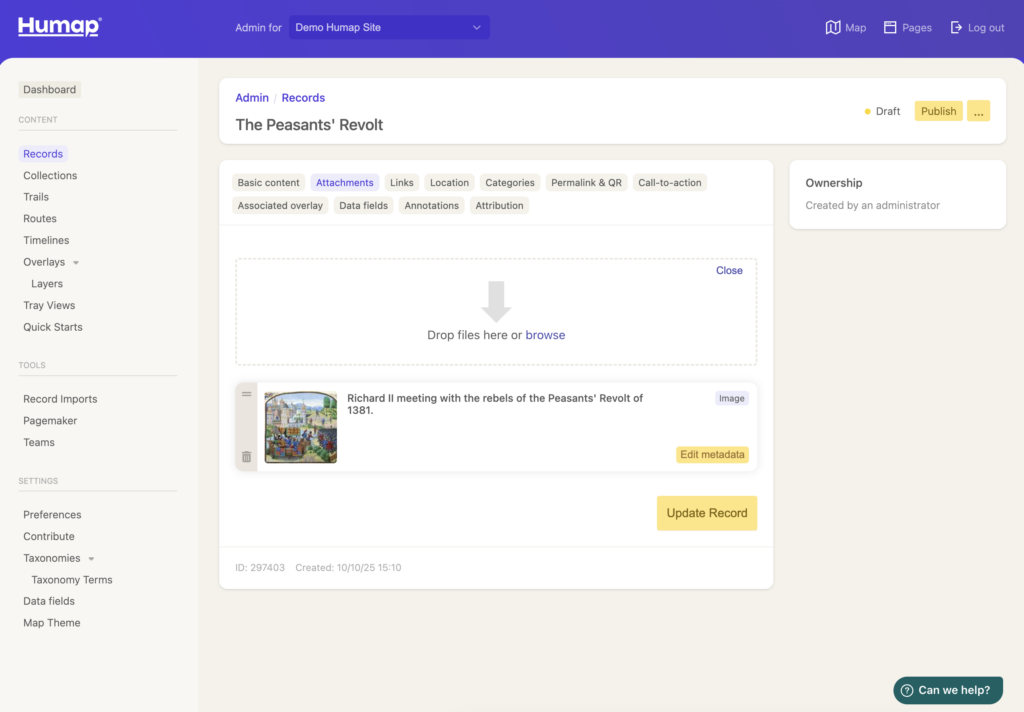Edit metadata for the Richard II image
The height and width of the screenshot is (712, 1024).
point(712,454)
